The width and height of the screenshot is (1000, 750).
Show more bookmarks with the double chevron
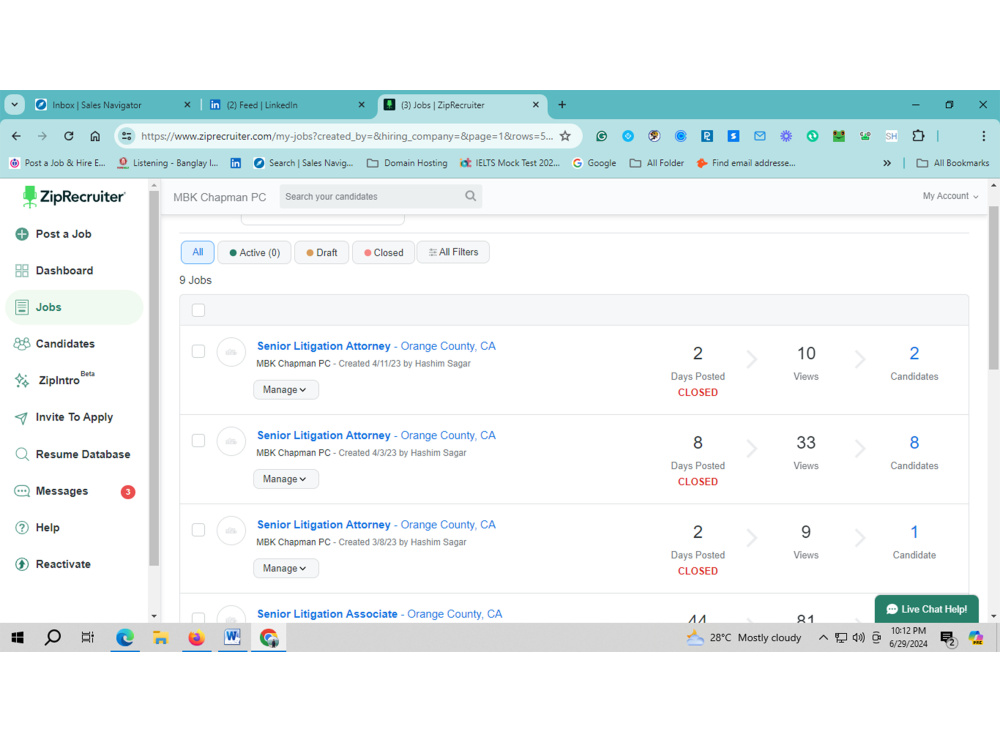(886, 163)
